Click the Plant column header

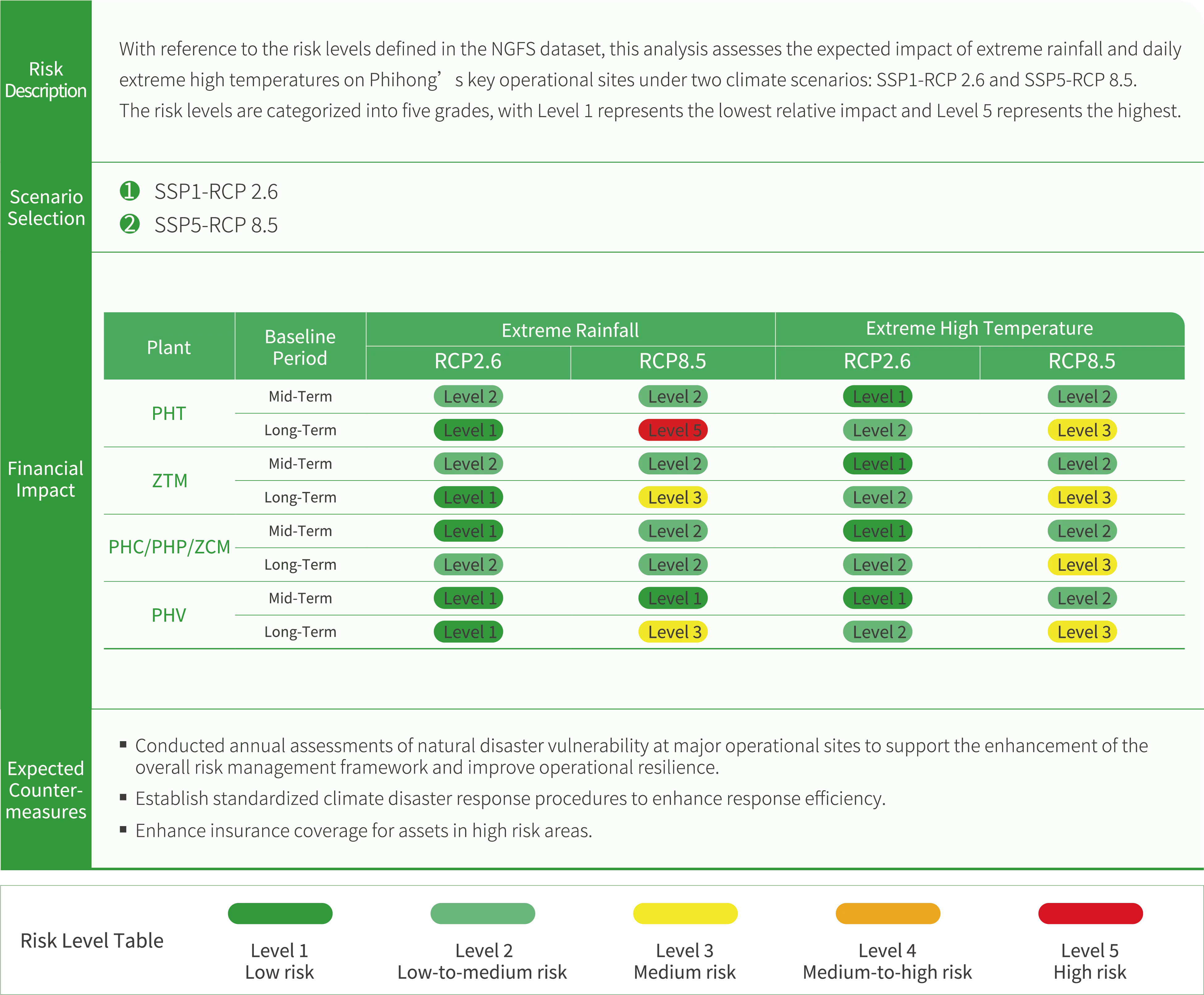[169, 347]
